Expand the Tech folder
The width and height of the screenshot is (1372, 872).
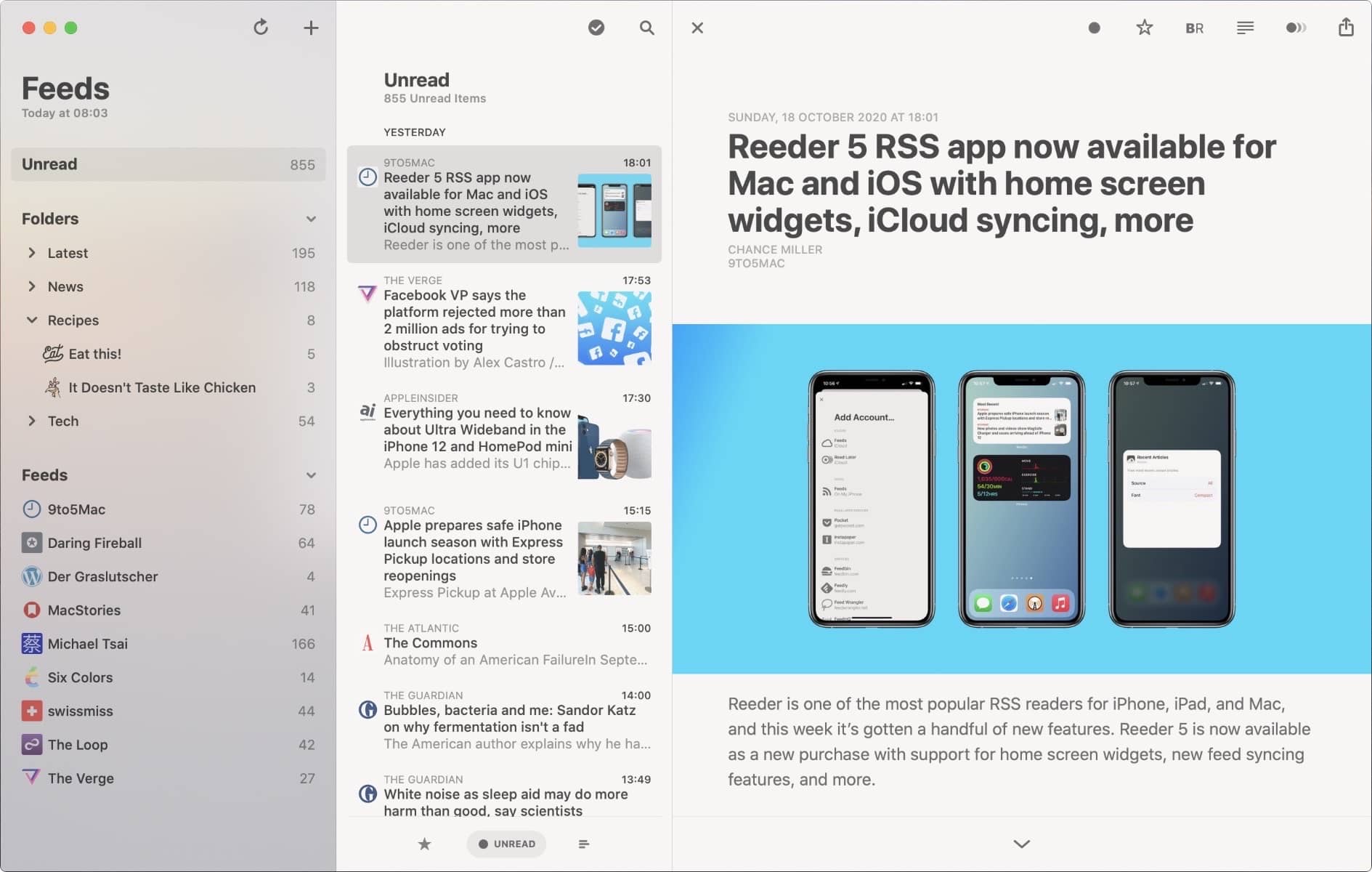pyautogui.click(x=32, y=421)
